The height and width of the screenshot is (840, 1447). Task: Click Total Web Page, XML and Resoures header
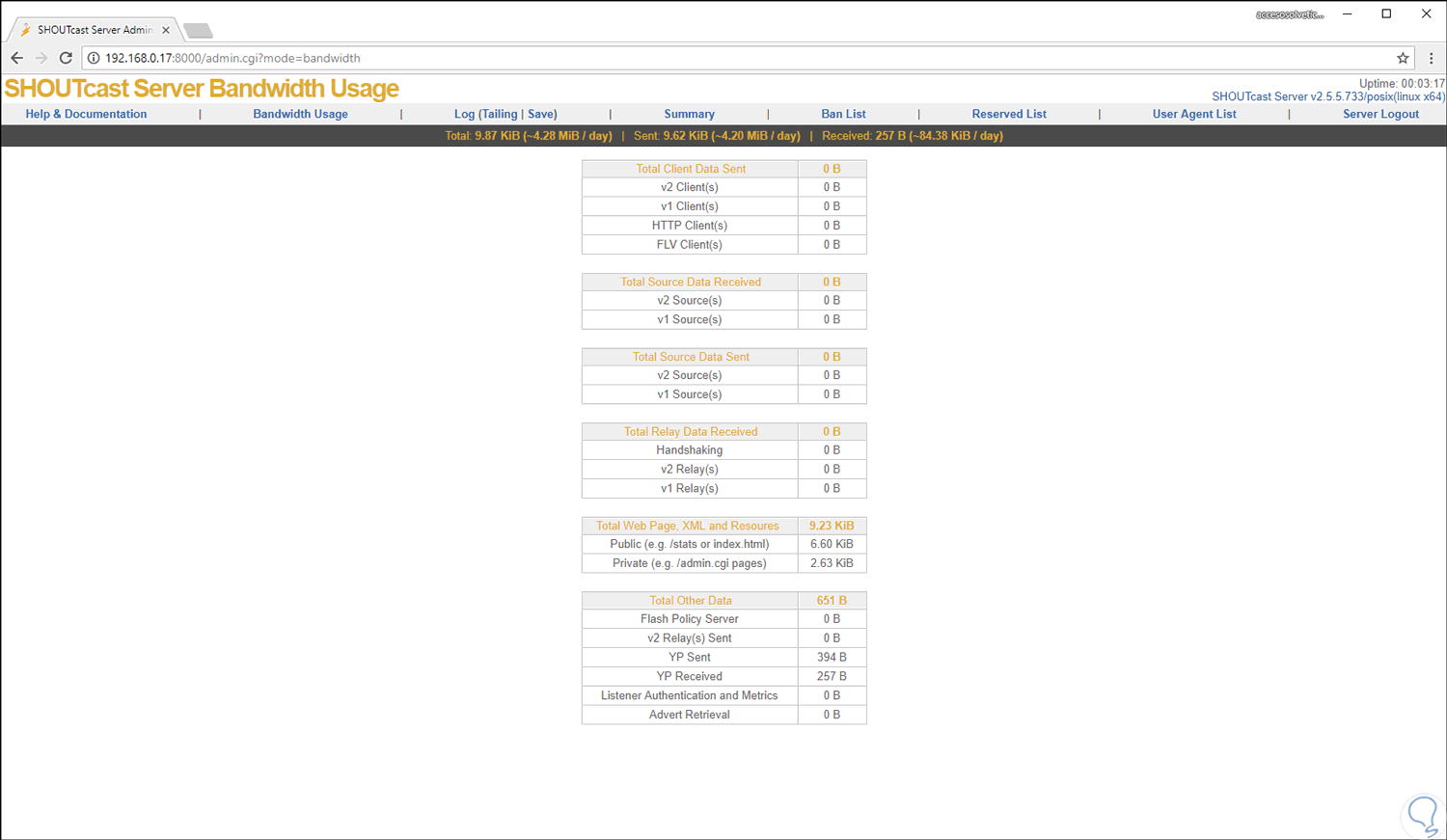click(x=688, y=526)
